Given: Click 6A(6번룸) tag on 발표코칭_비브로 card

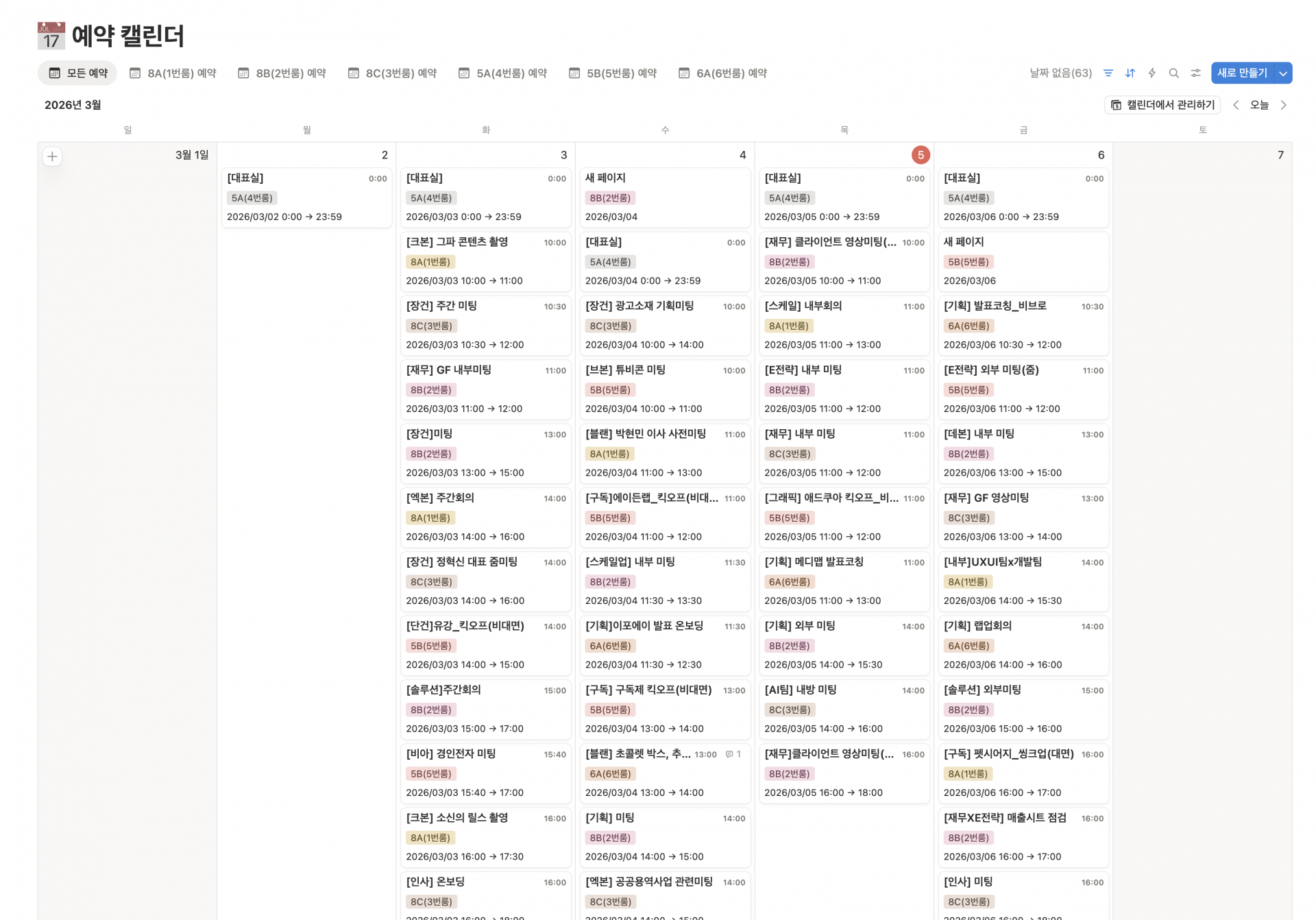Looking at the screenshot, I should click(x=968, y=326).
